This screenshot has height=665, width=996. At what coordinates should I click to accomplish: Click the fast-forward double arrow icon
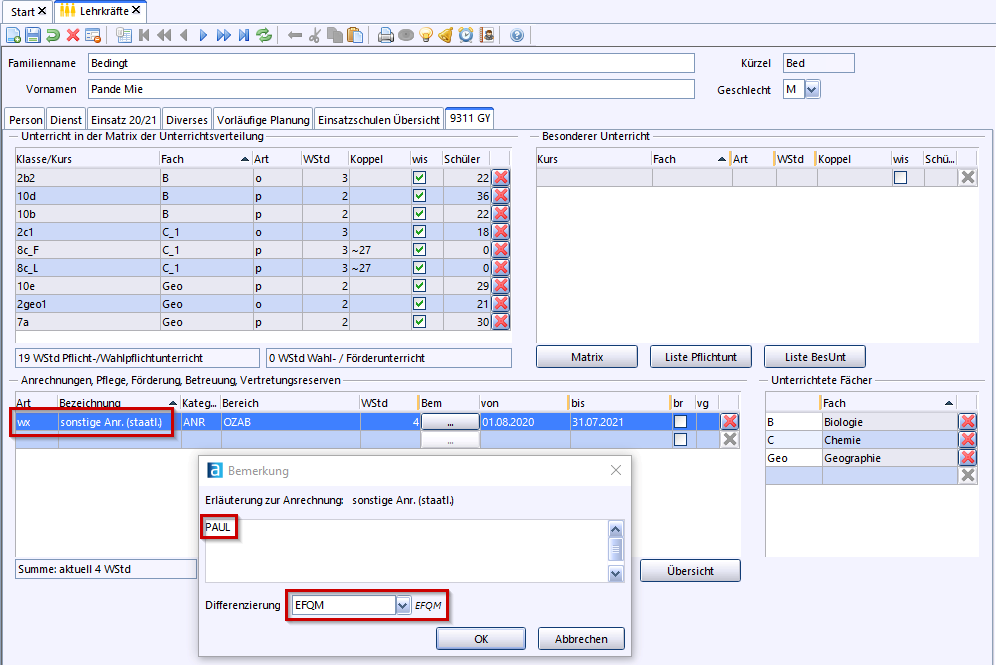tap(224, 36)
